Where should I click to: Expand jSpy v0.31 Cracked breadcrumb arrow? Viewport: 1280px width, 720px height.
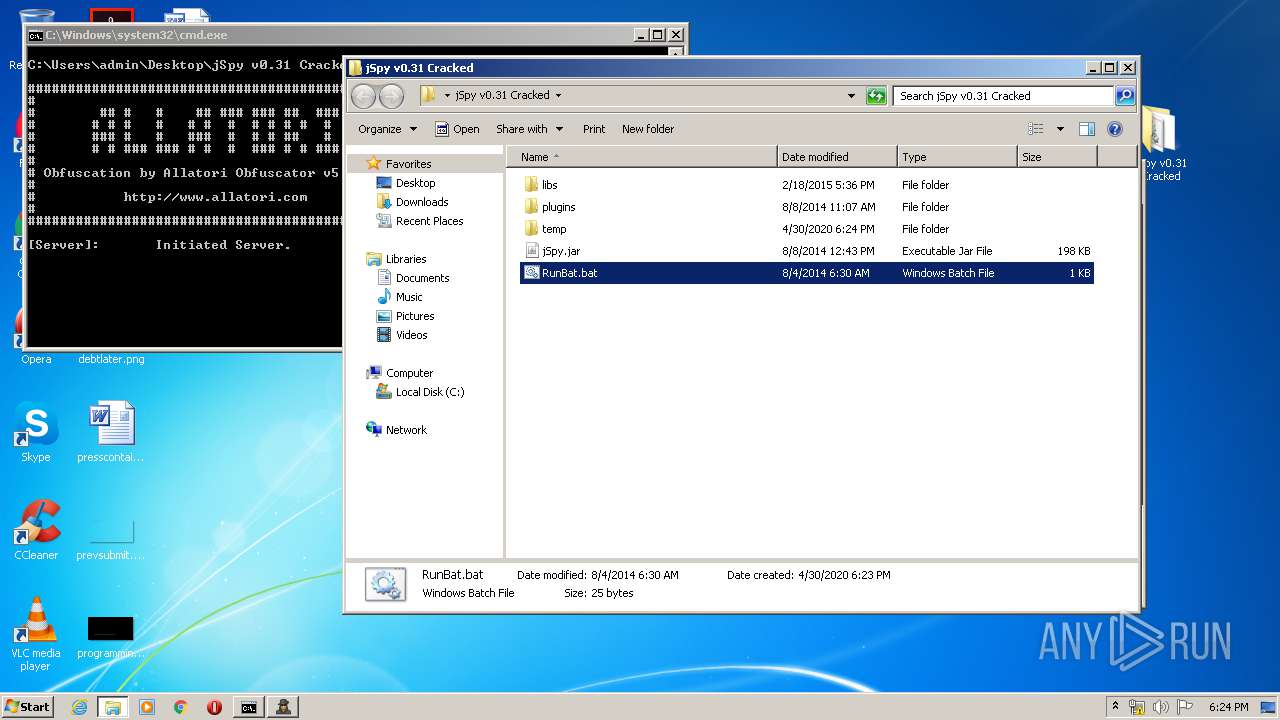coord(558,96)
